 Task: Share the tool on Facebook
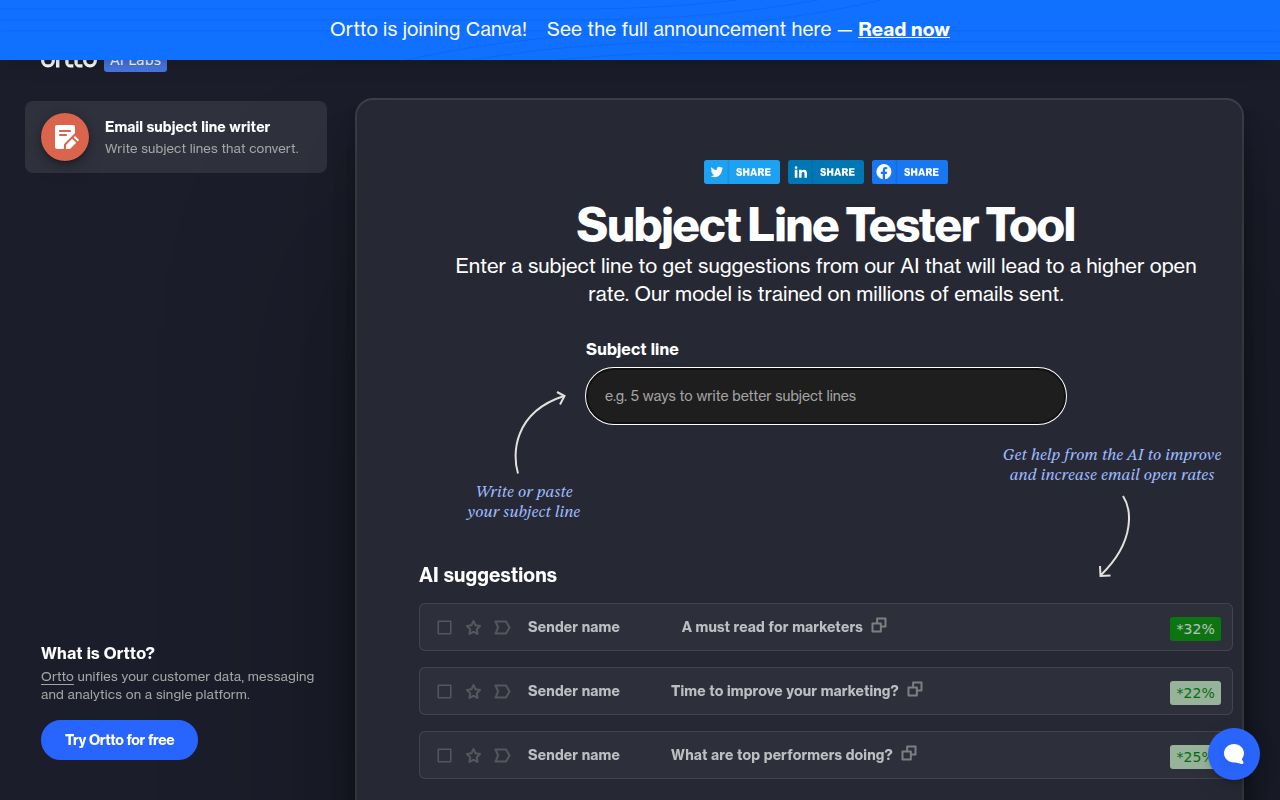(x=910, y=172)
